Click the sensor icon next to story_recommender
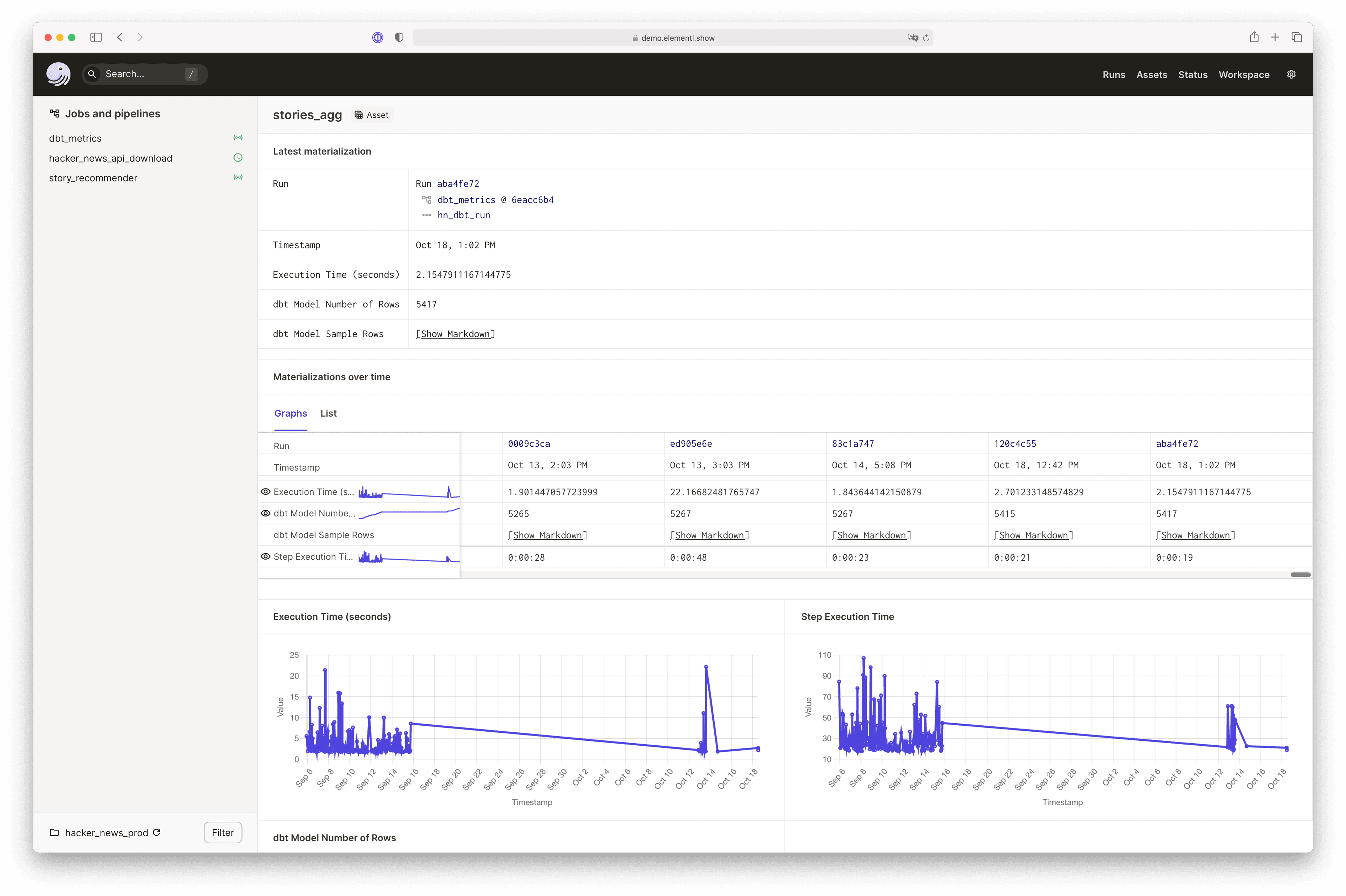This screenshot has height=896, width=1346. pyautogui.click(x=238, y=177)
